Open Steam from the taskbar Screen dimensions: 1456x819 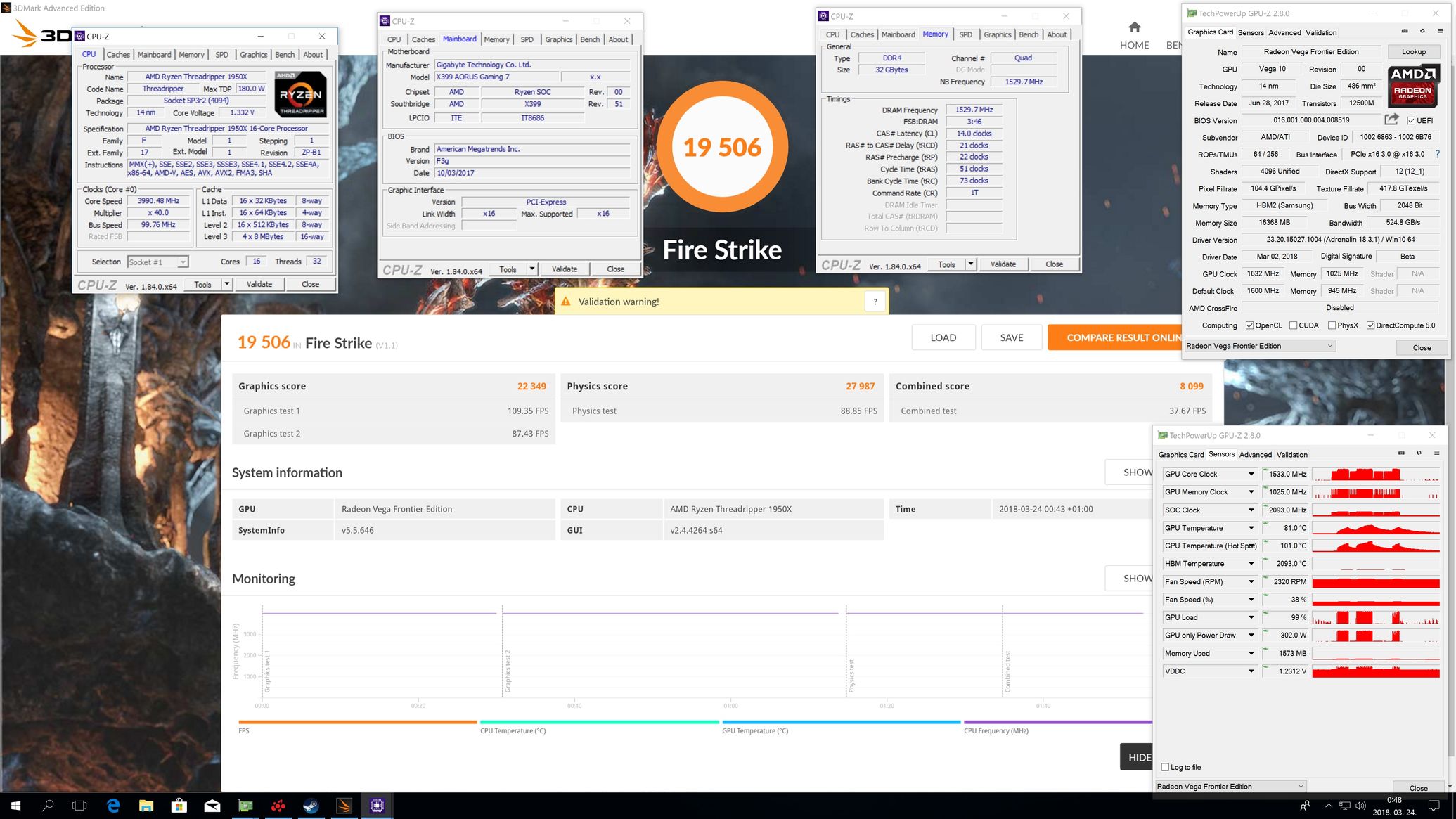[311, 806]
